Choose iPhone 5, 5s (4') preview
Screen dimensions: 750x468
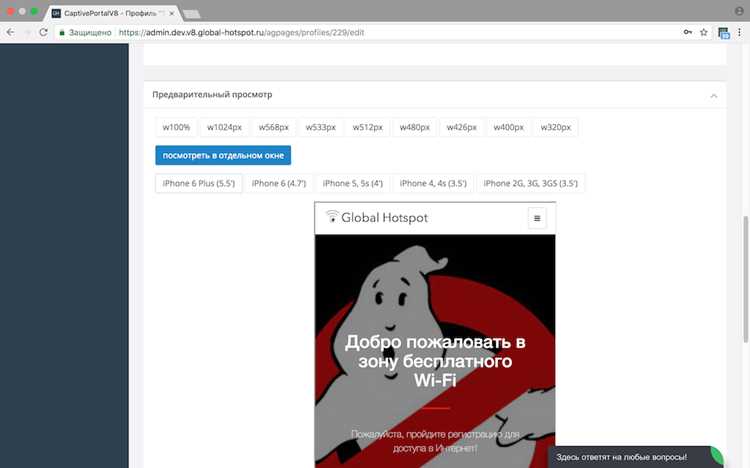click(x=353, y=183)
